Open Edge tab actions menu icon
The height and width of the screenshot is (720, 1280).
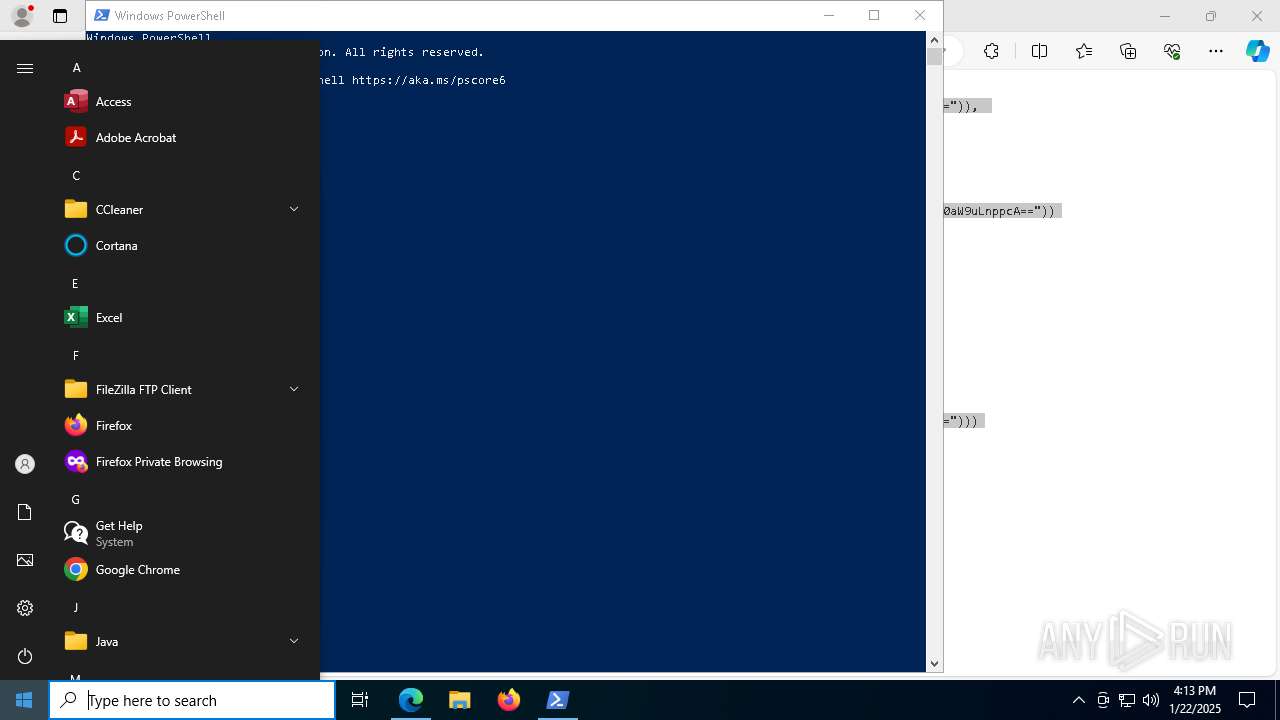click(x=60, y=16)
